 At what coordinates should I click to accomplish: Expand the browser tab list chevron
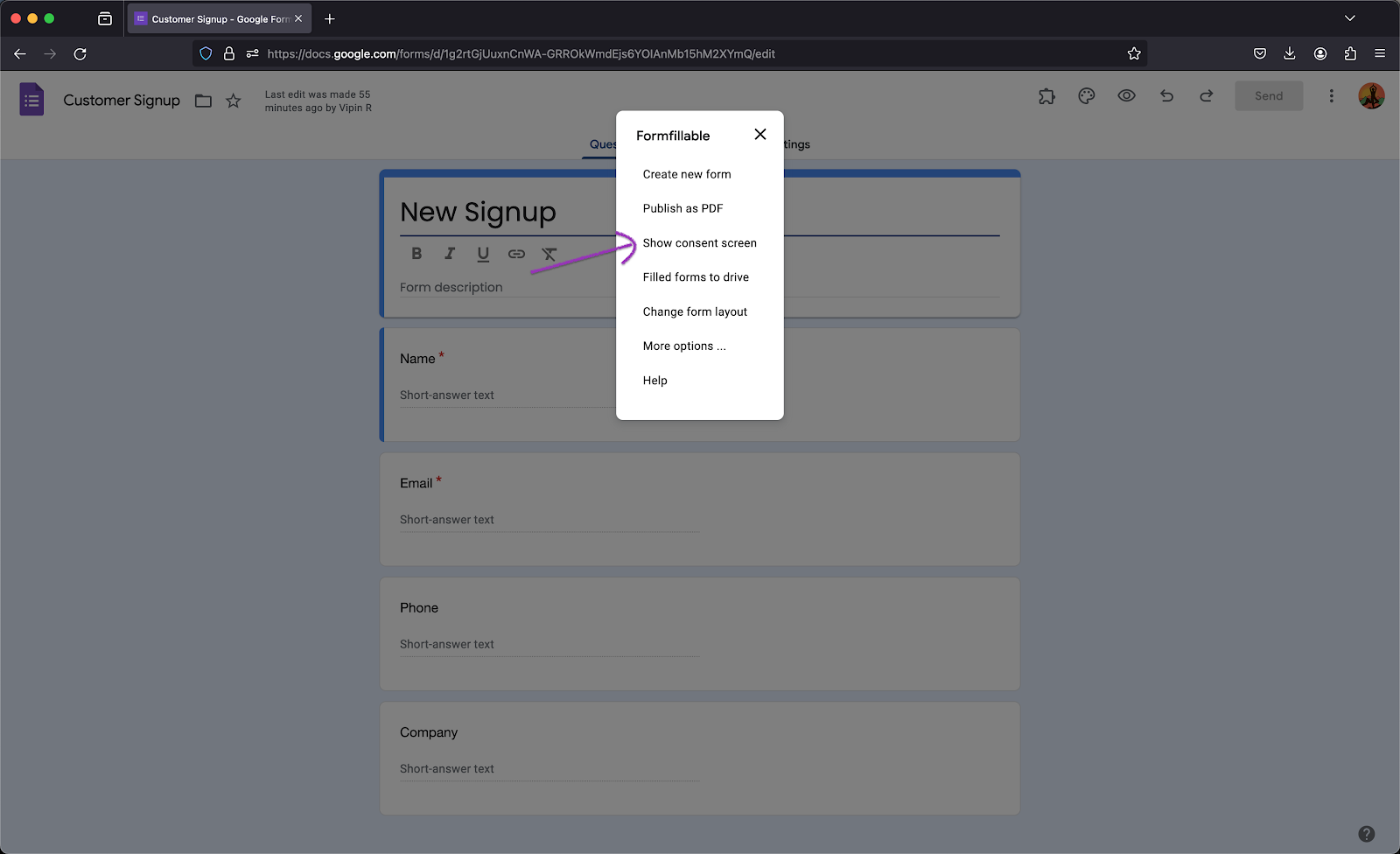tap(1349, 18)
